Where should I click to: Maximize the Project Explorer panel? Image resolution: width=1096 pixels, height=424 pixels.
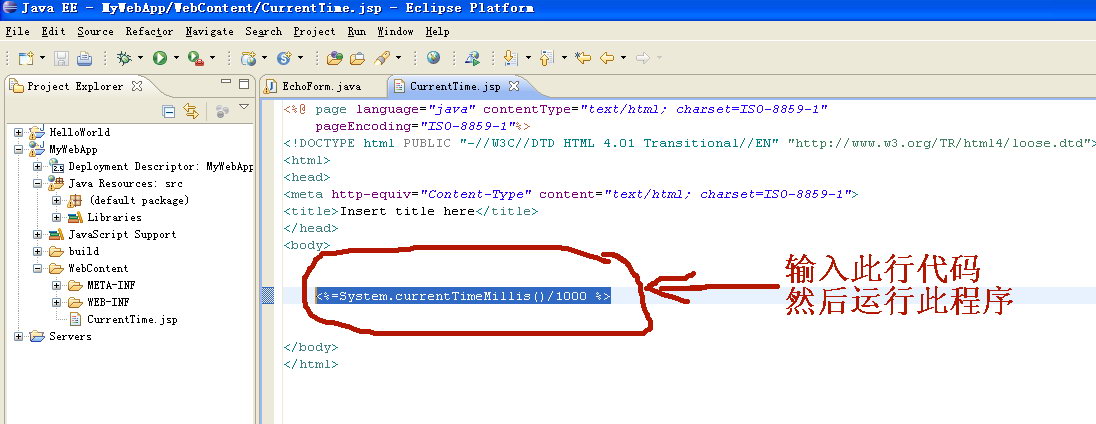click(243, 84)
